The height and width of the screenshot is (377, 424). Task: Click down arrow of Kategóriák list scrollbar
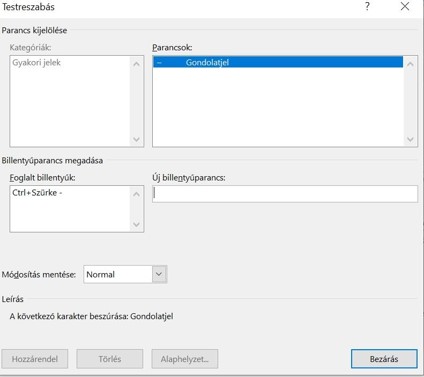pos(136,139)
